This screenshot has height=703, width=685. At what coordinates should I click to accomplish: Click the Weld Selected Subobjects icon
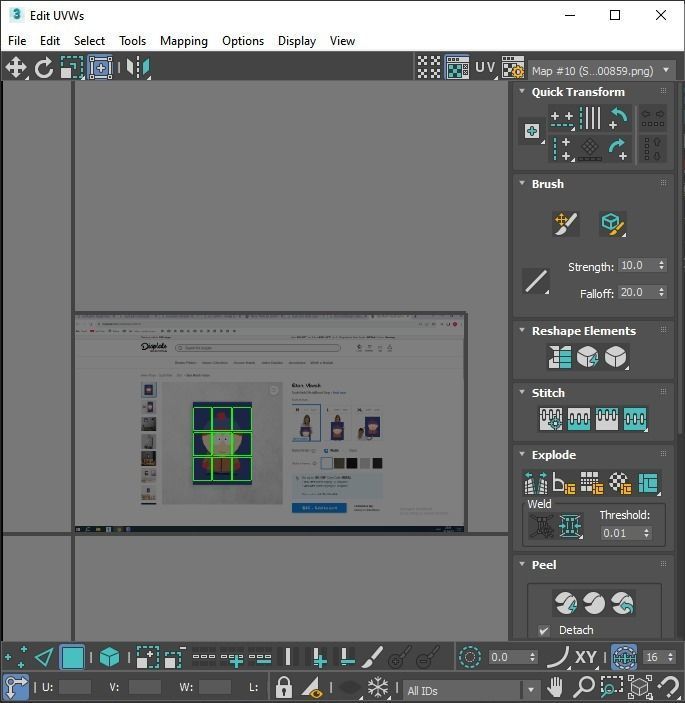click(x=570, y=525)
